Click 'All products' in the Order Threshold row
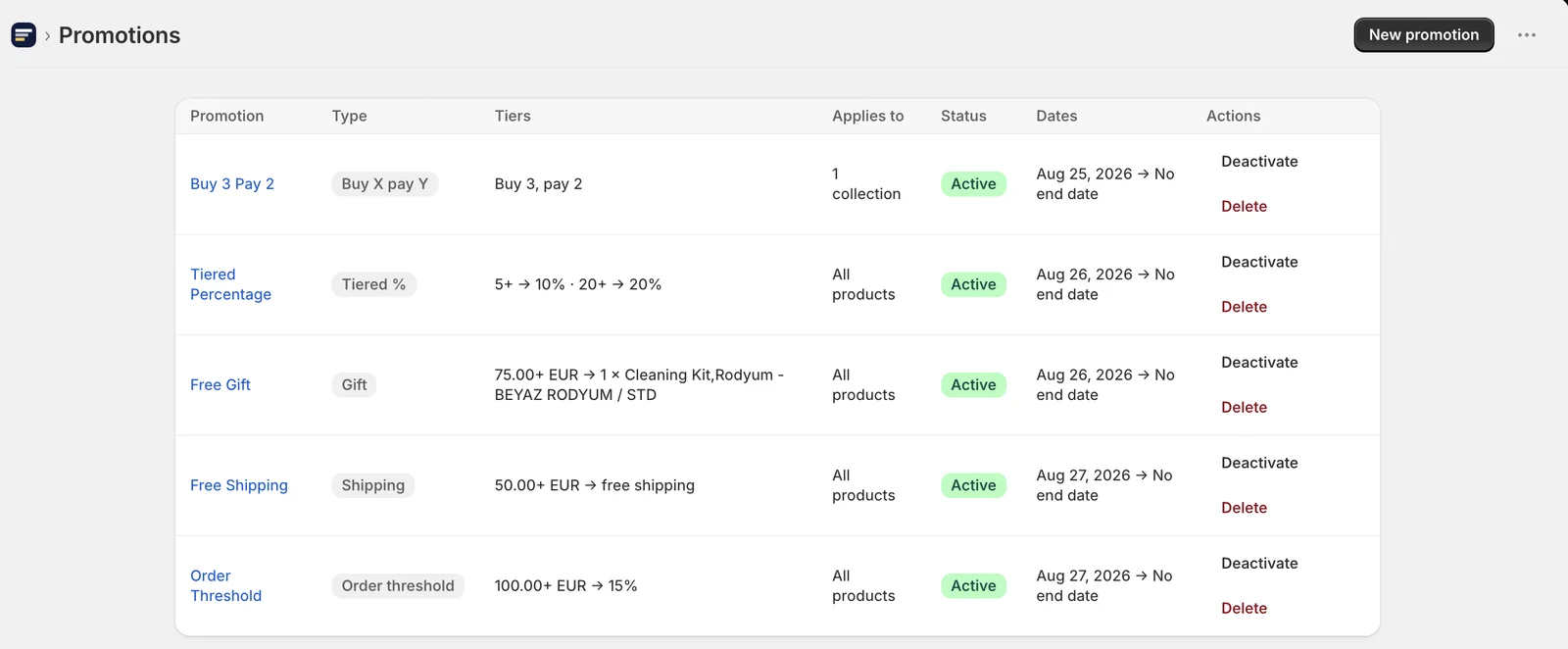Viewport: 1568px width, 649px height. 863,586
